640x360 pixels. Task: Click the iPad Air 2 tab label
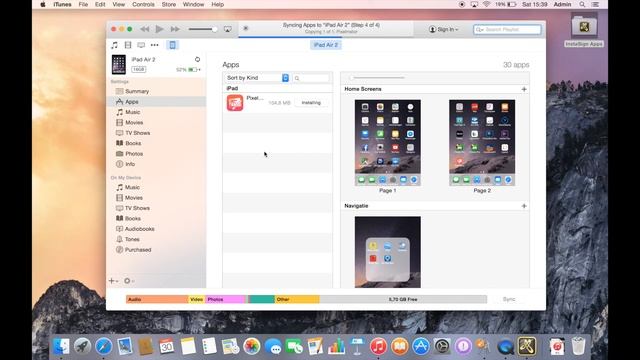pyautogui.click(x=325, y=45)
